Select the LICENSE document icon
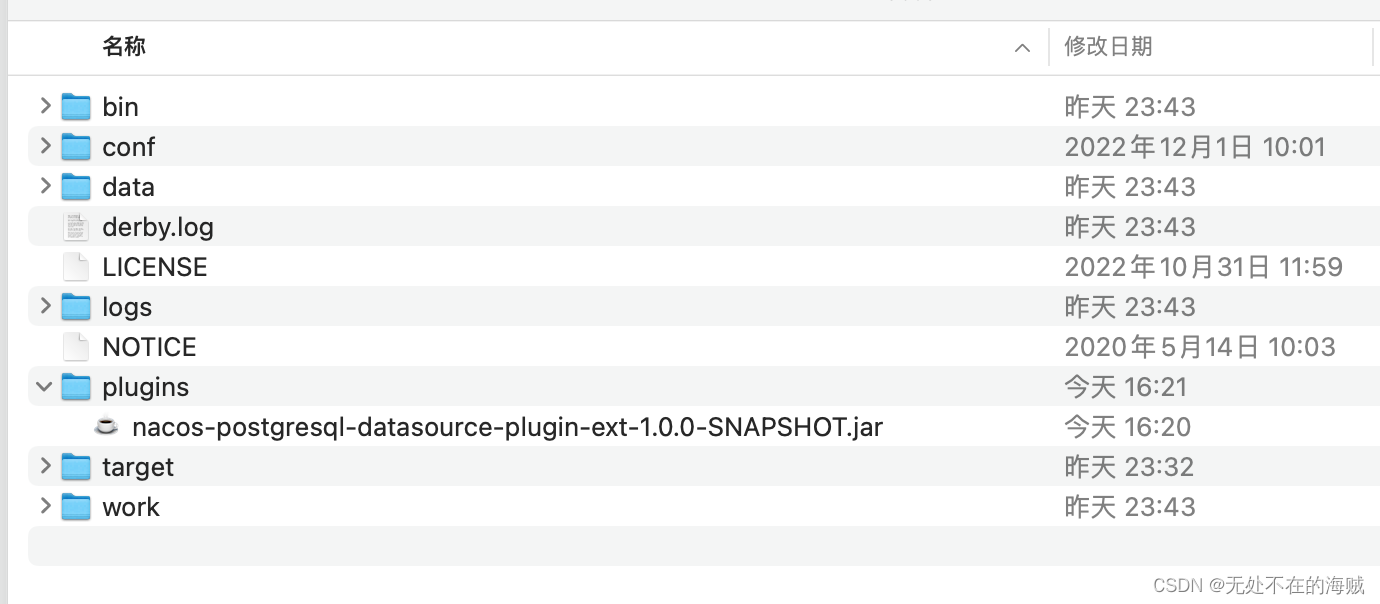This screenshot has width=1380, height=604. pyautogui.click(x=76, y=267)
